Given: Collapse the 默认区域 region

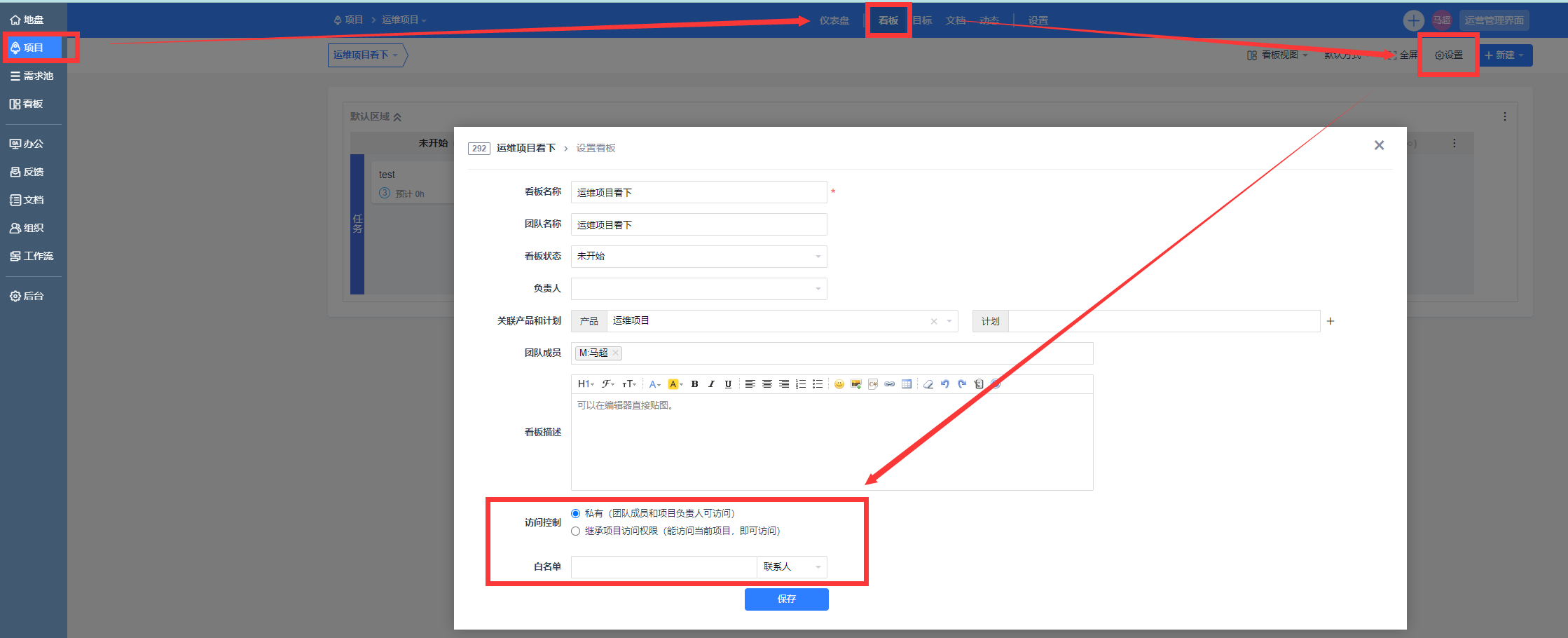Looking at the screenshot, I should click(397, 117).
